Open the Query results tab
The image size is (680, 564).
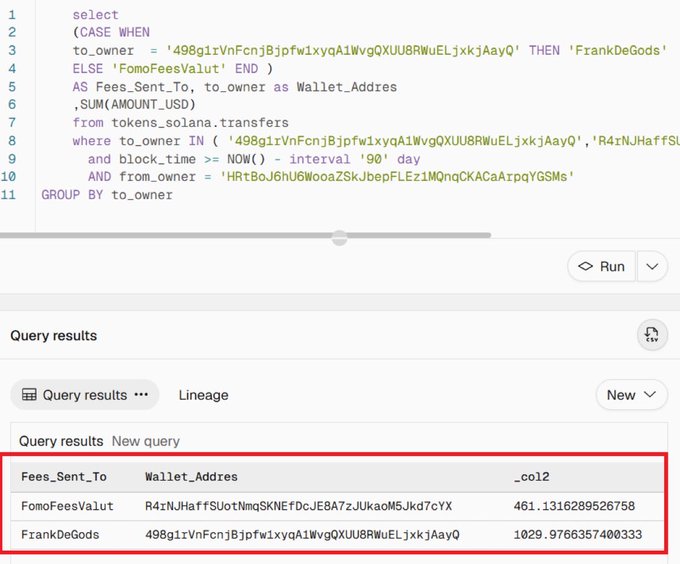[x=85, y=395]
